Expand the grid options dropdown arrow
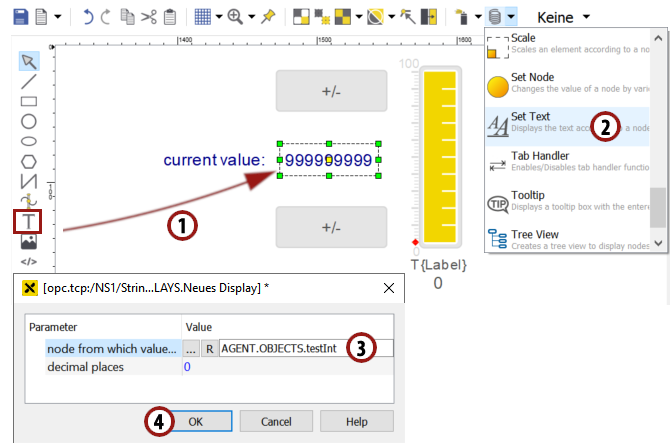670x446 pixels. [x=219, y=17]
